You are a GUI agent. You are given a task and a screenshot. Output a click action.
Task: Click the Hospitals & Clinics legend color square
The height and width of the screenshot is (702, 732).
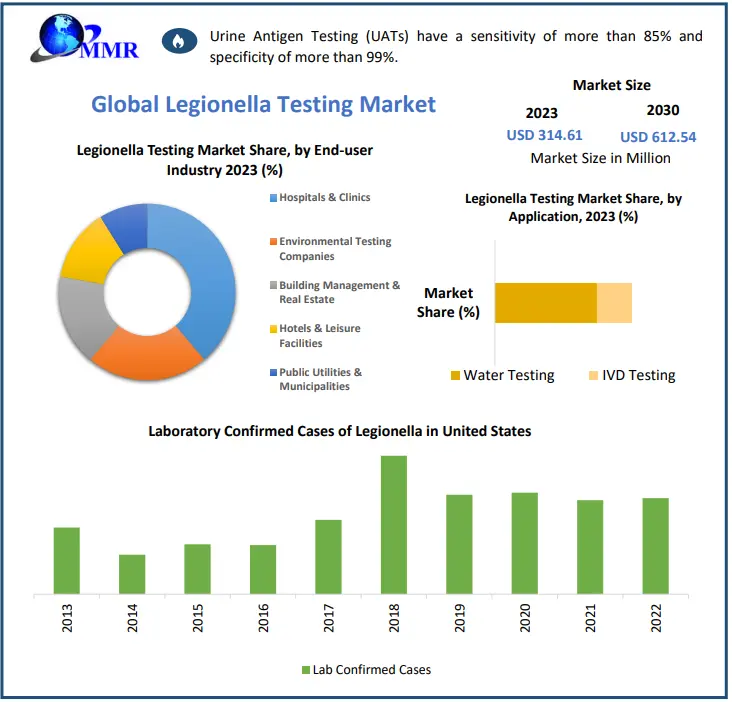[273, 198]
